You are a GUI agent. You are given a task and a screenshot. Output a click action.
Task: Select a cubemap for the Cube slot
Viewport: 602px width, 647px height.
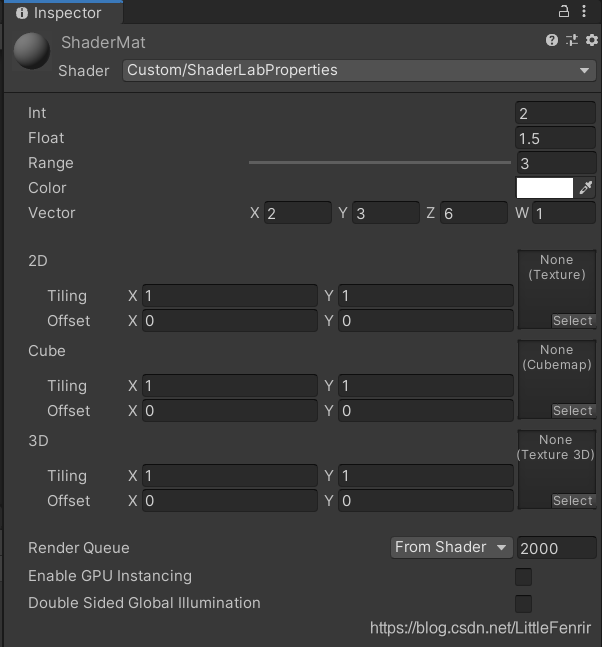[x=573, y=411]
